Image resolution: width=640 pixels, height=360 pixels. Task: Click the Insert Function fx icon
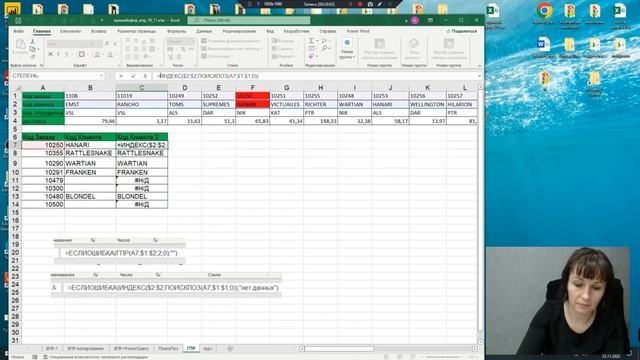coord(145,76)
